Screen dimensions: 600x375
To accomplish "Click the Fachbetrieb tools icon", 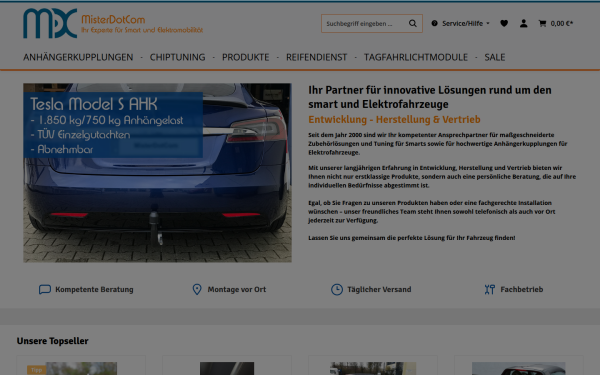I will pos(489,289).
